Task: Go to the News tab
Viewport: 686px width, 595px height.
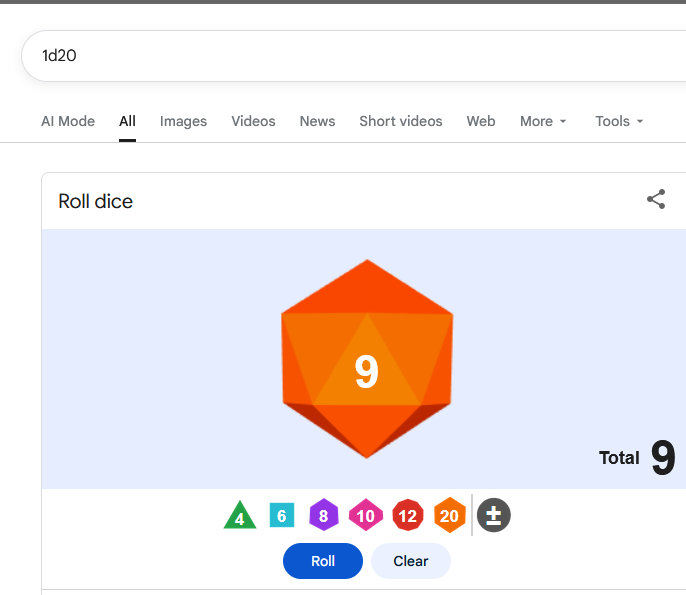Action: tap(317, 121)
